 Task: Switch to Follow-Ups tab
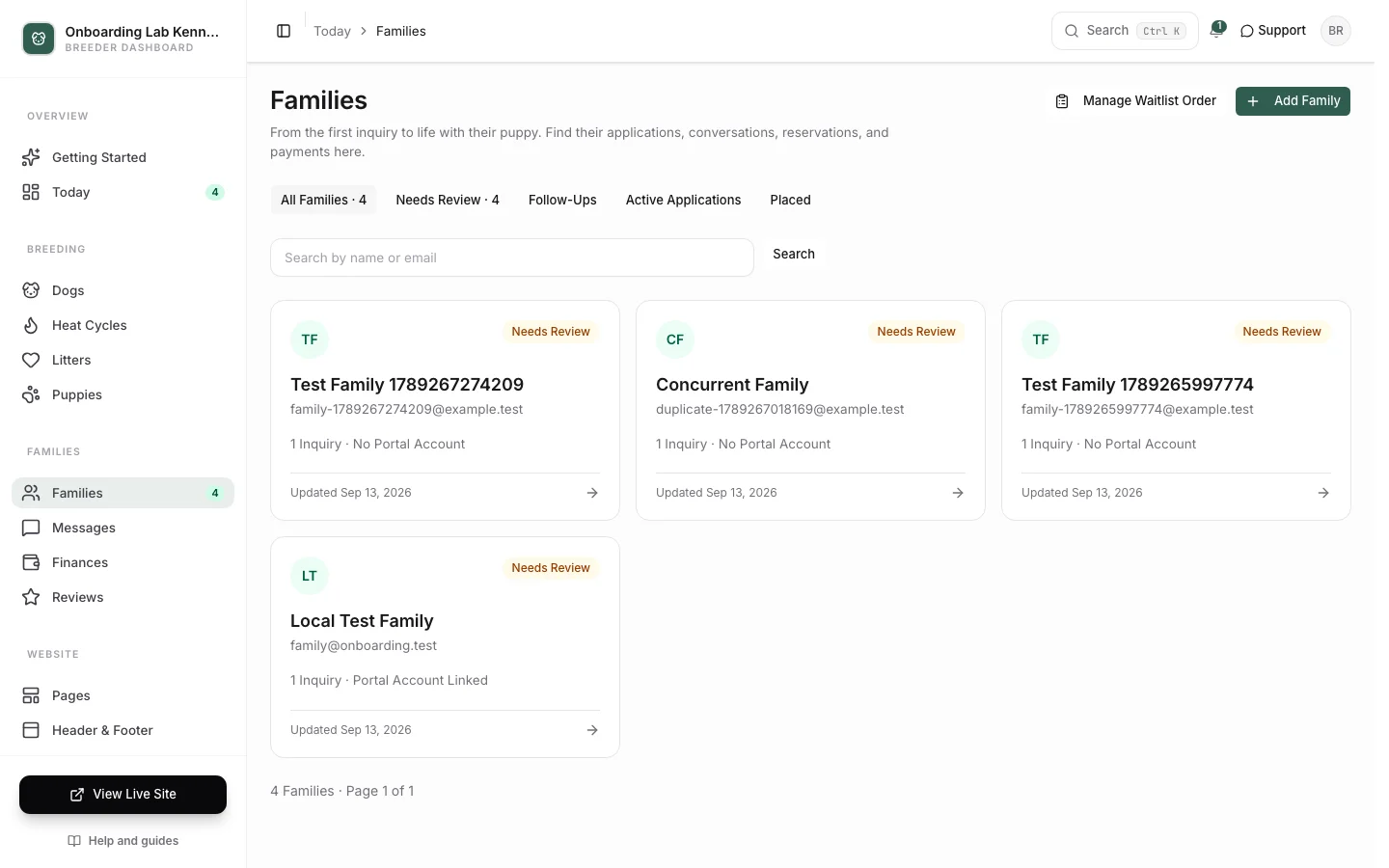tap(562, 200)
